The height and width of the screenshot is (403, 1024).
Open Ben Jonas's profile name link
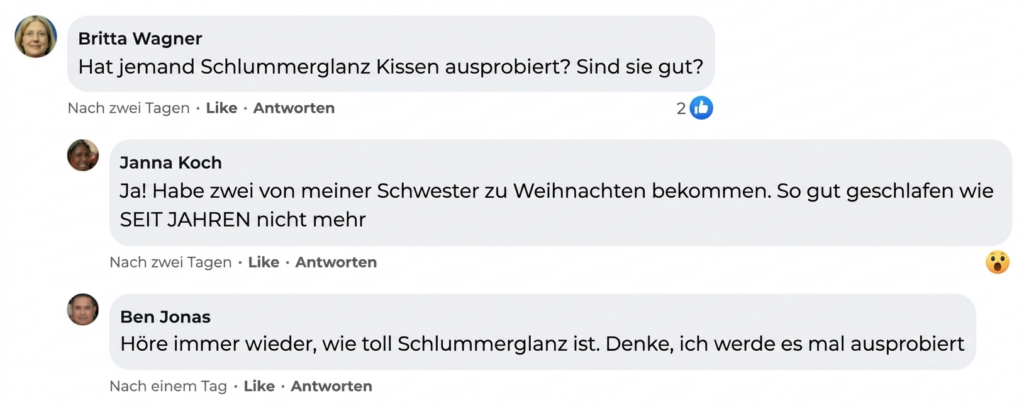coord(165,317)
